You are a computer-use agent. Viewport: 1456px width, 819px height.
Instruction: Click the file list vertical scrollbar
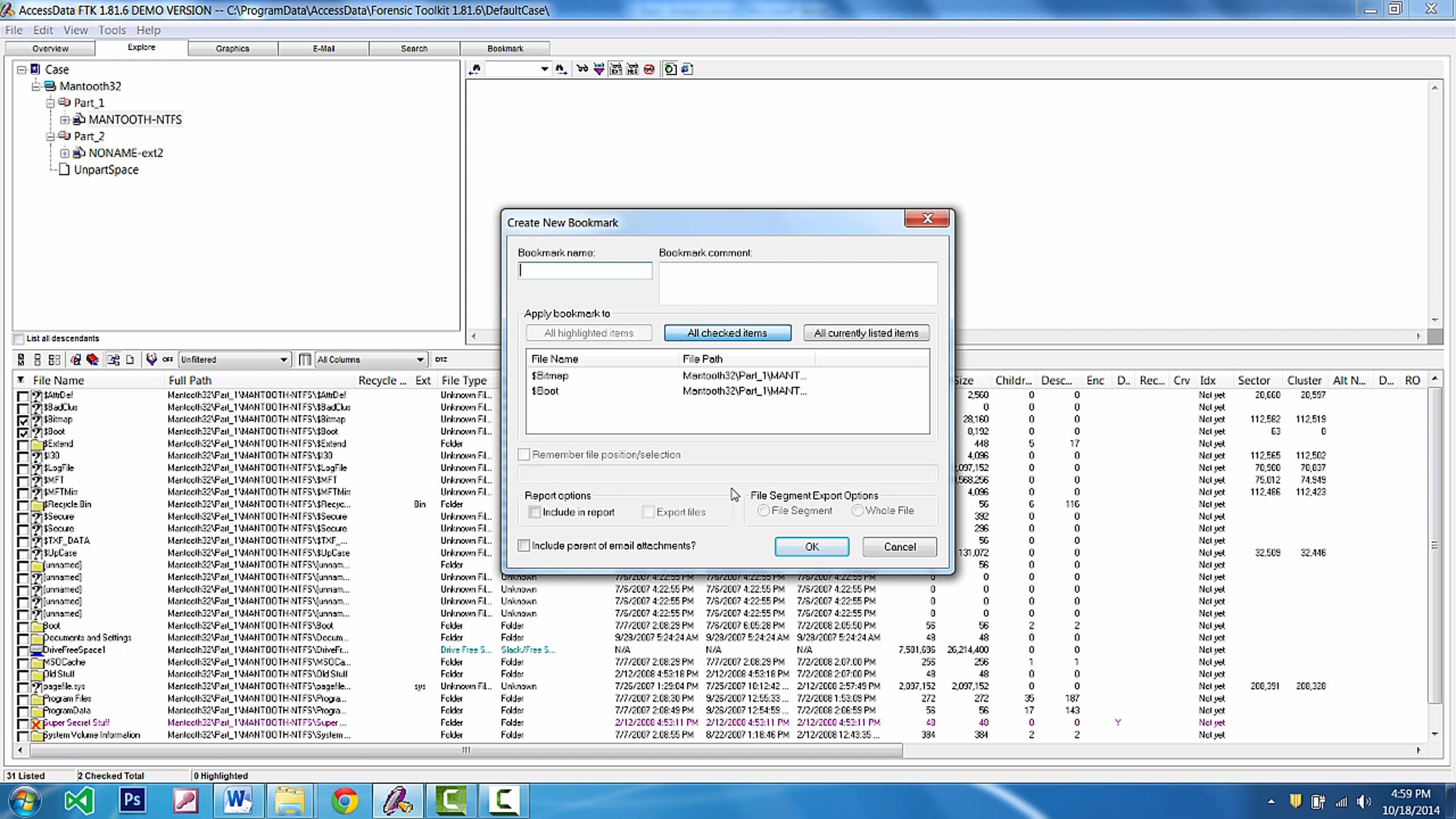1435,546
